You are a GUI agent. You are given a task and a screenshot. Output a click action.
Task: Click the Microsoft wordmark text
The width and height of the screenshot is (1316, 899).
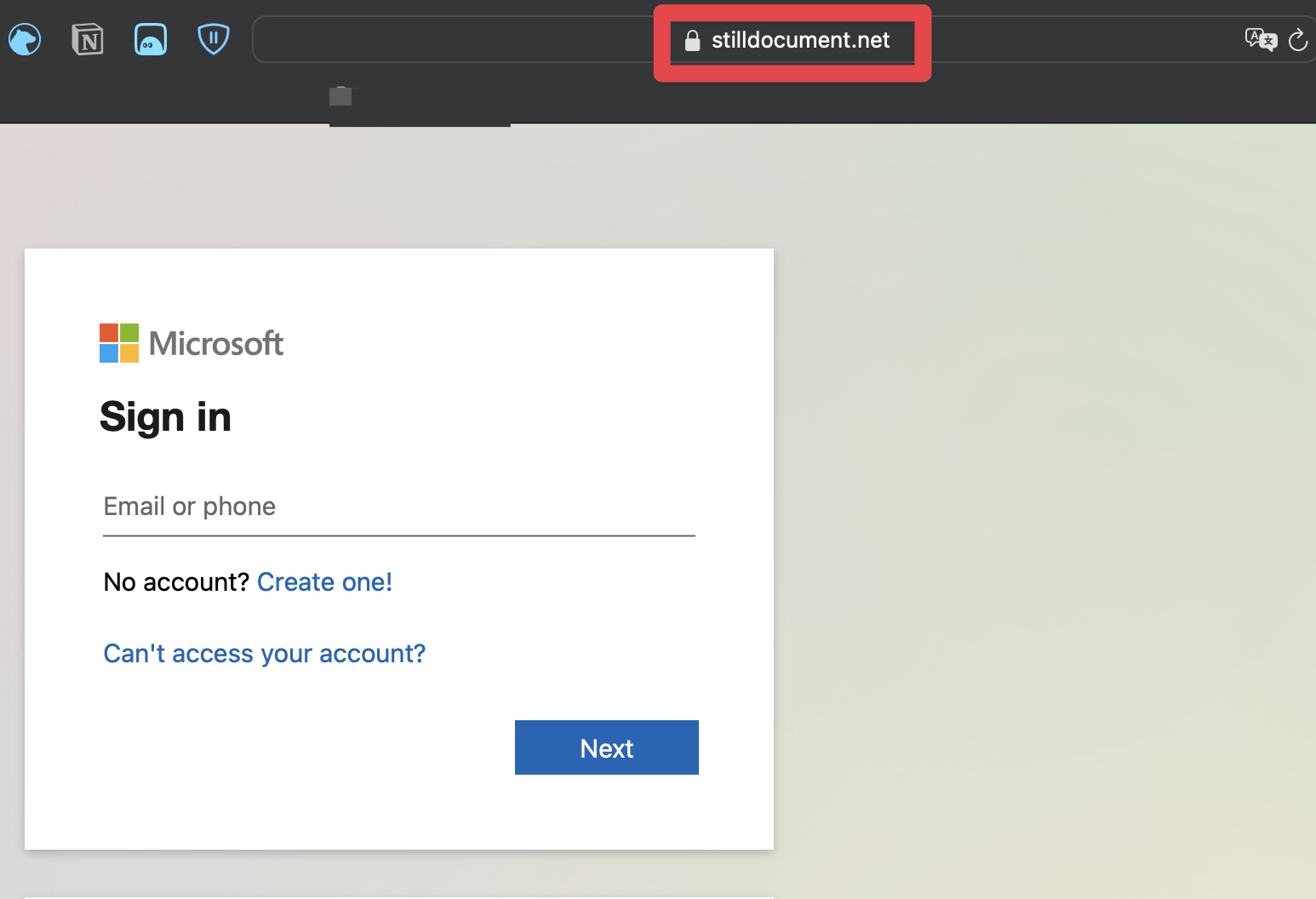pos(216,343)
